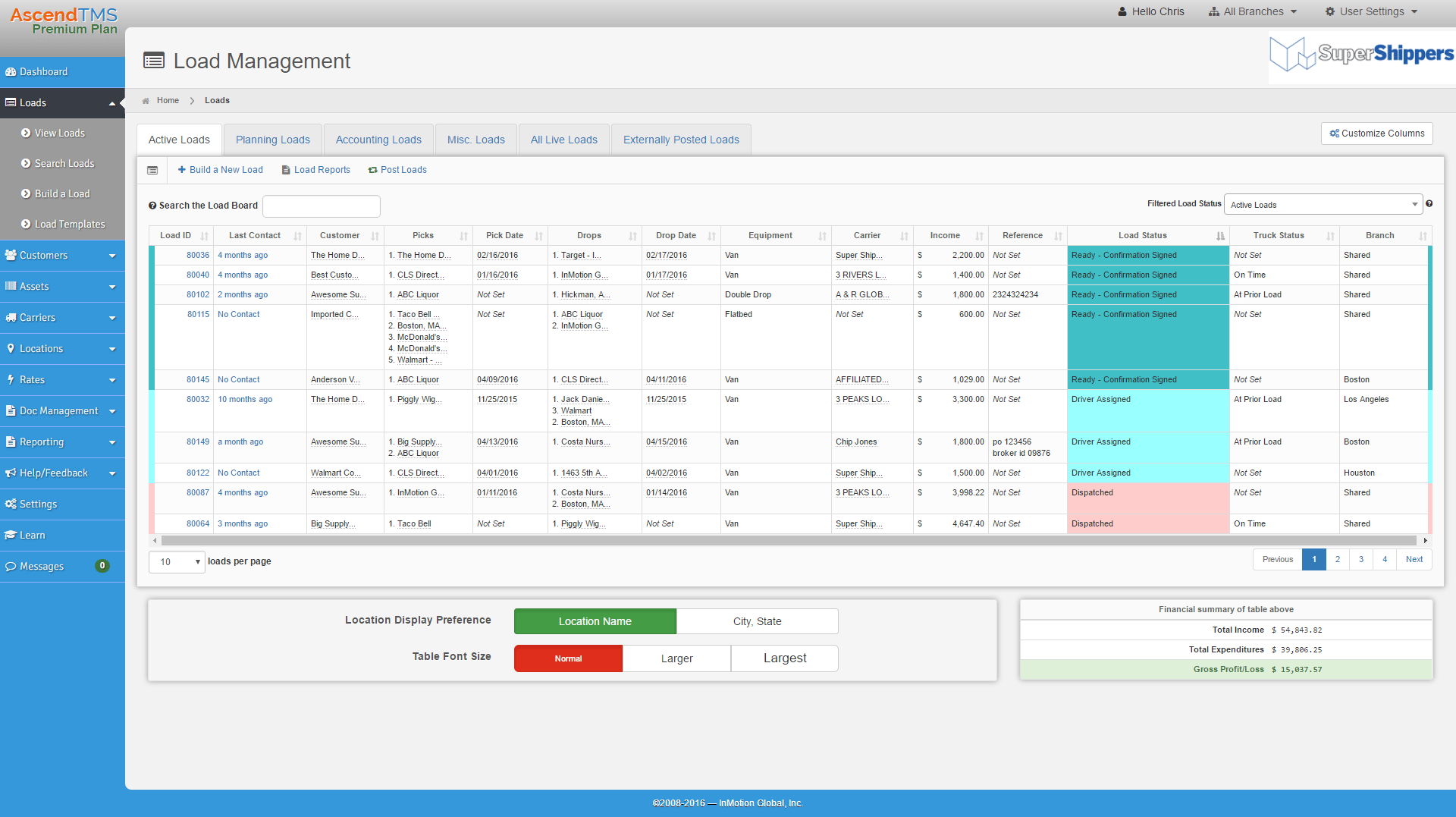
Task: Toggle the Income column sort arrows
Action: pyautogui.click(x=978, y=235)
